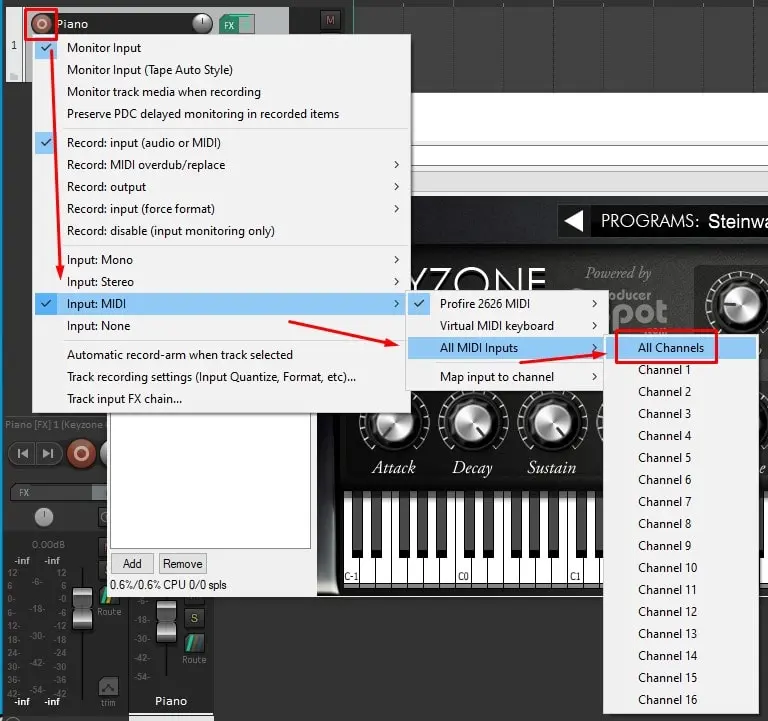Enable Automatic record-arm when track selected

pos(221,355)
